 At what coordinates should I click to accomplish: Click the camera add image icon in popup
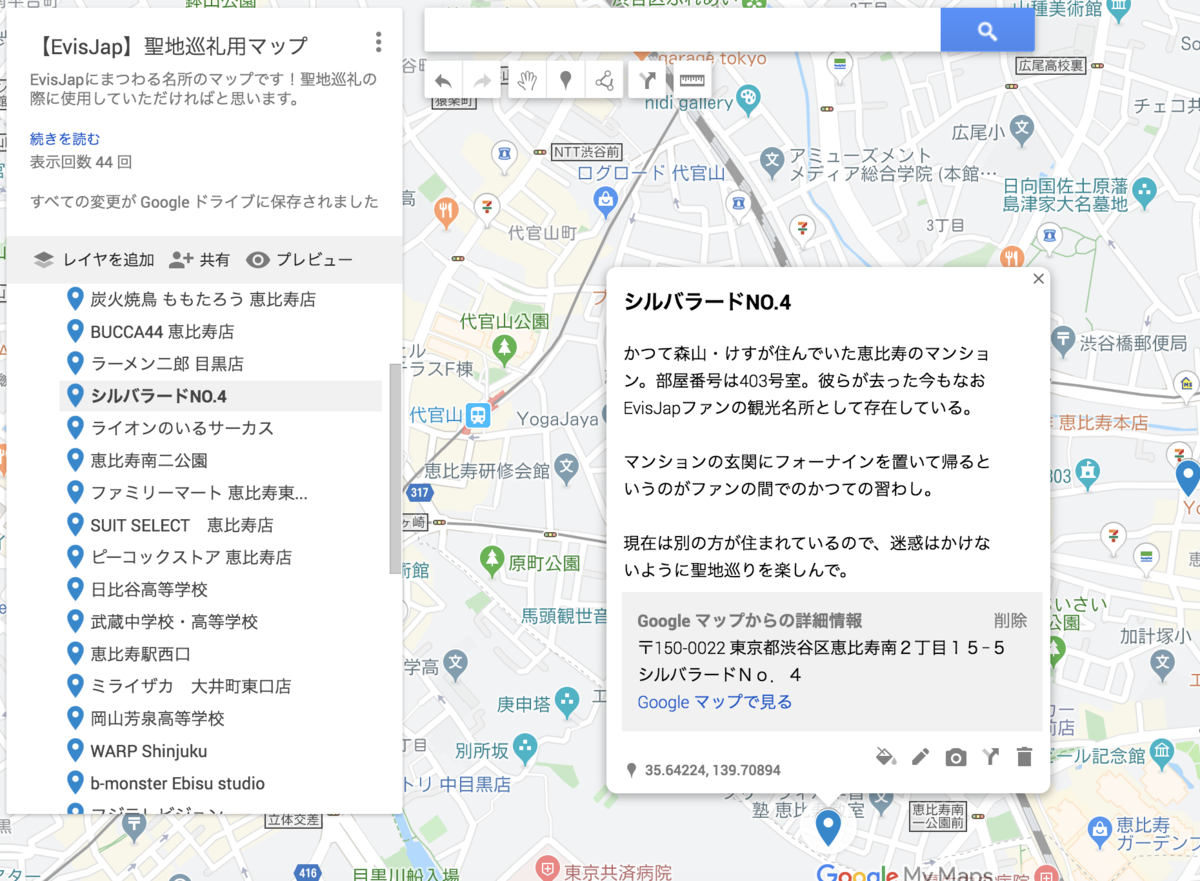tap(956, 757)
